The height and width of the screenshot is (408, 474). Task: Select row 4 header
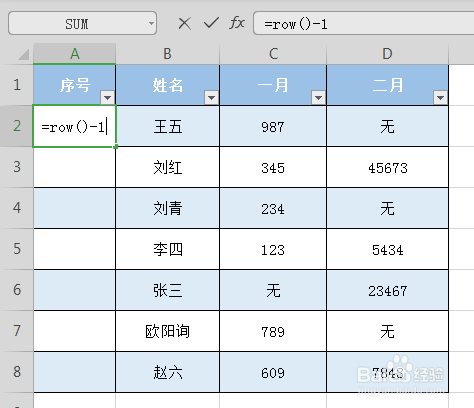click(17, 208)
